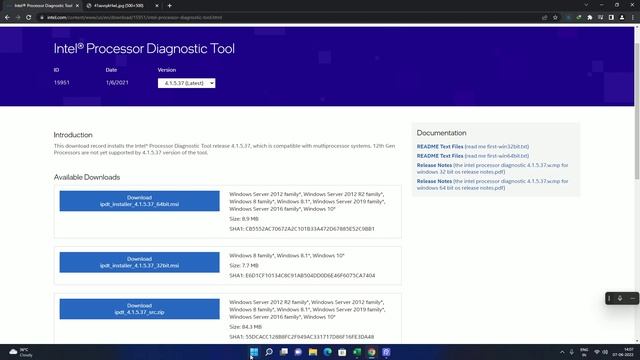Click the SHA1 hash of the 32bit installer
640x360 pixels.
(302, 276)
